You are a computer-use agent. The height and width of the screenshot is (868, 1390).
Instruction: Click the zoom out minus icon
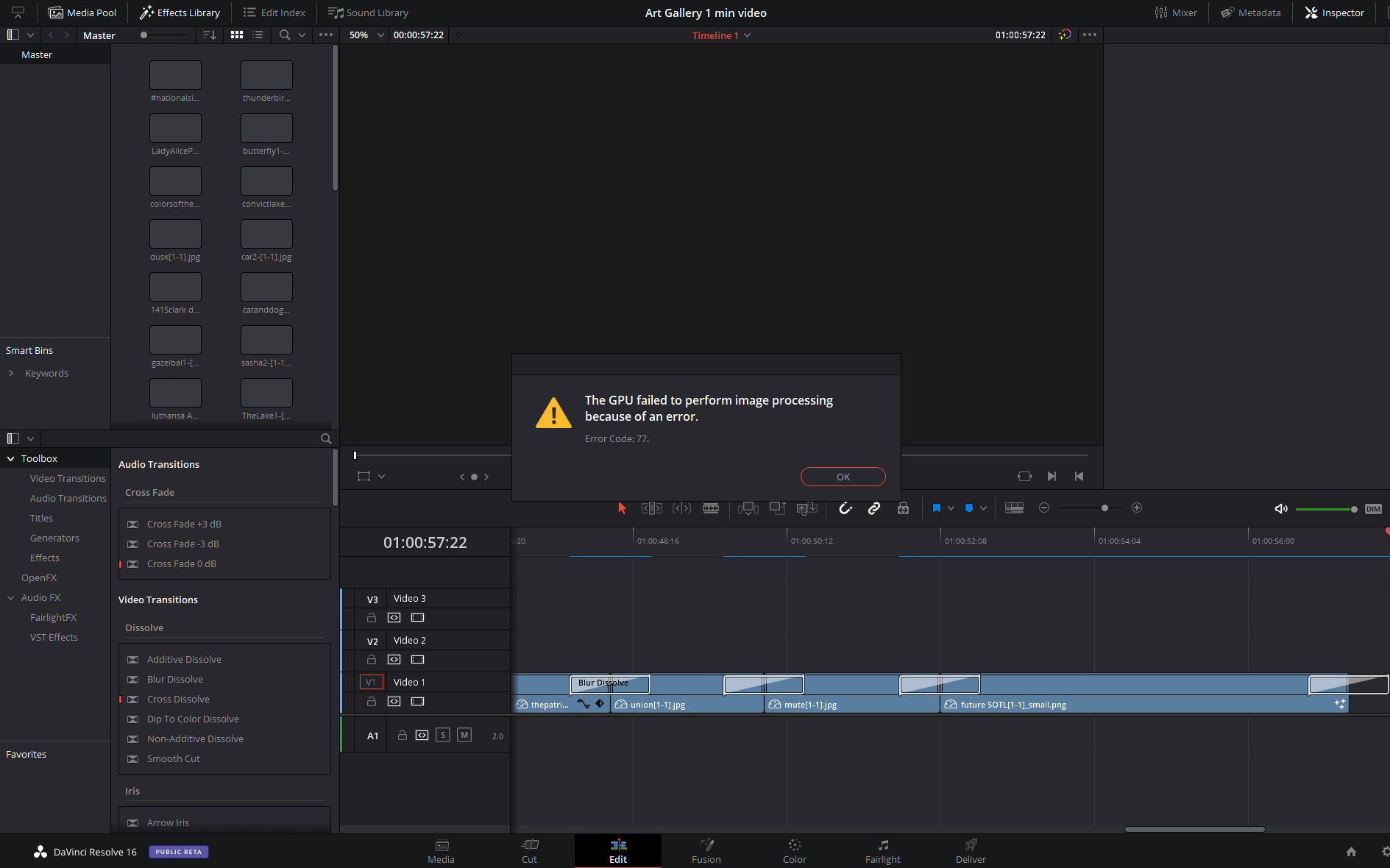pyautogui.click(x=1044, y=508)
